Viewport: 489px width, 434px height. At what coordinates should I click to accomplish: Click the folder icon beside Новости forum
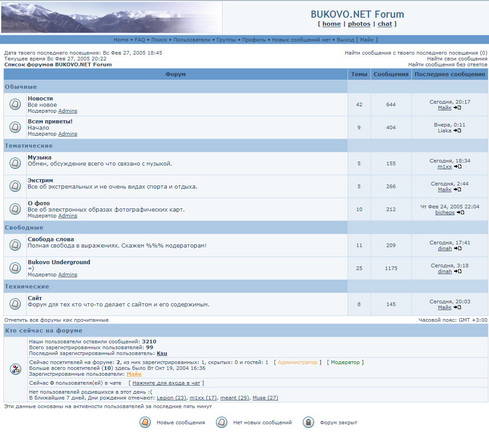pyautogui.click(x=15, y=104)
